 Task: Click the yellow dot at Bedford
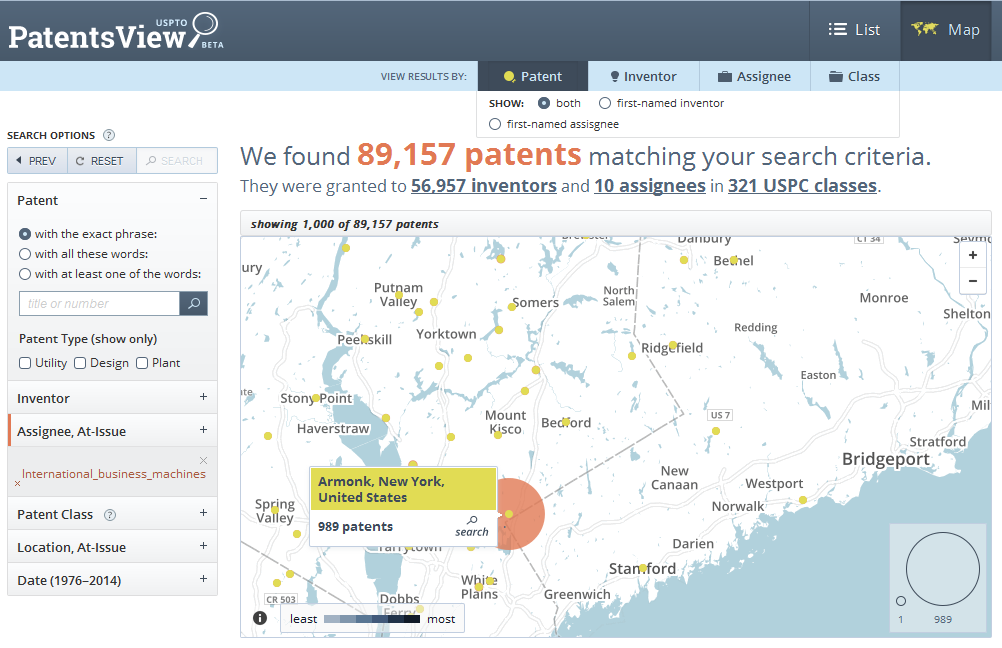[x=566, y=422]
